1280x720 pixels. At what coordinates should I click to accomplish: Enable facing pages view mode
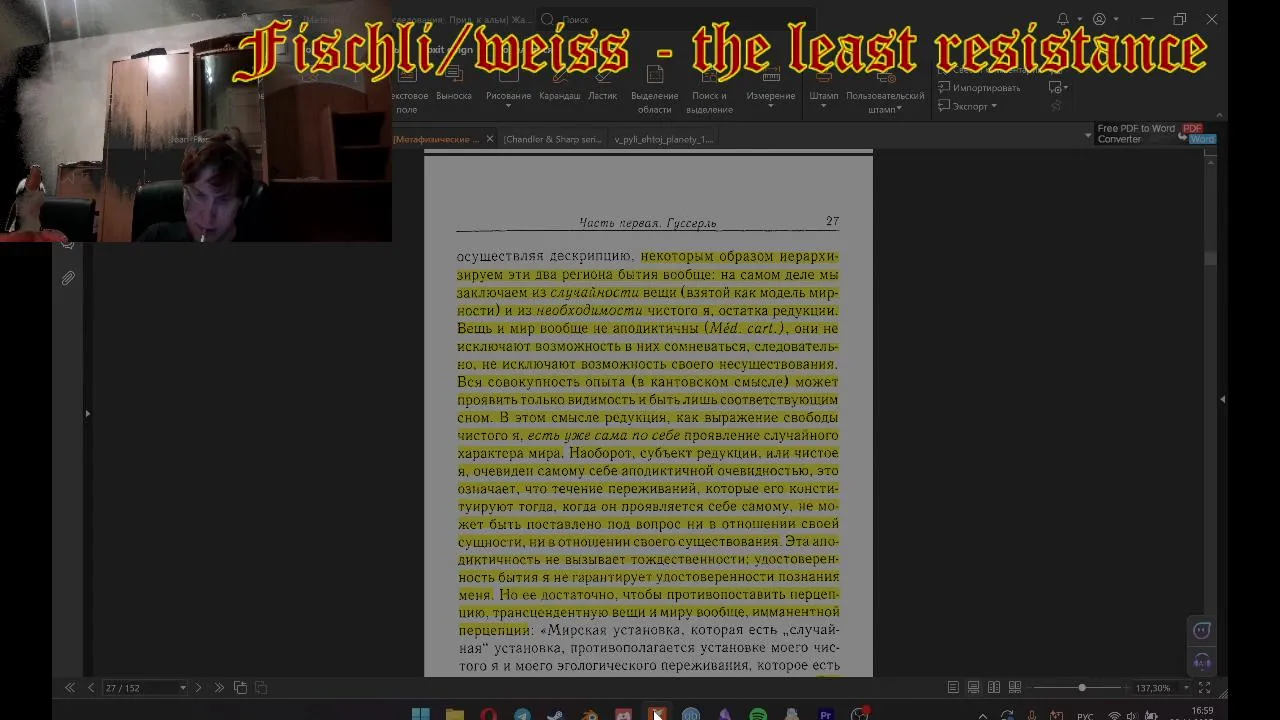click(994, 688)
